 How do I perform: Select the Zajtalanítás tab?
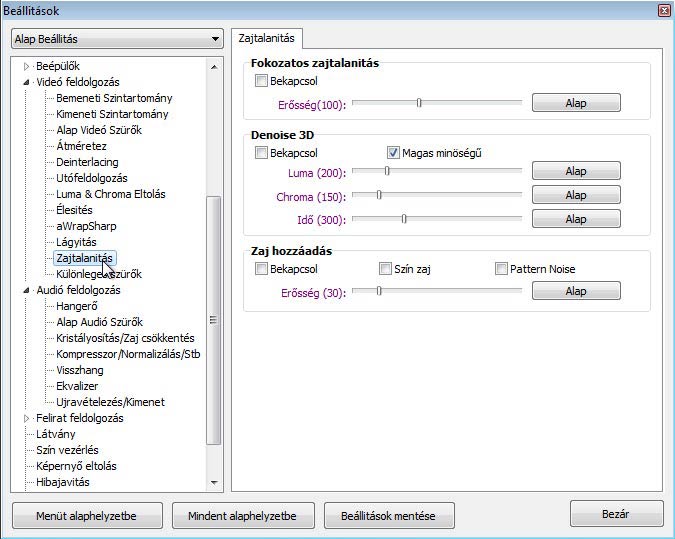(x=266, y=39)
